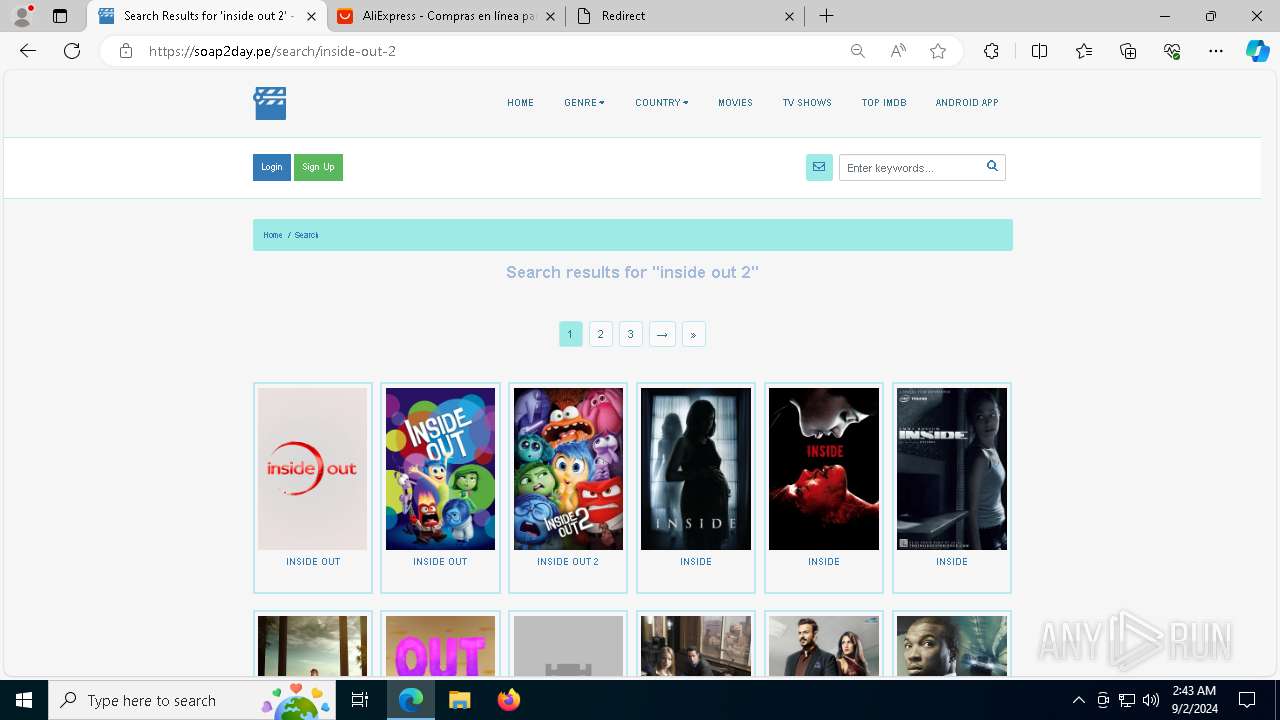Enable split screen view

(x=1039, y=51)
